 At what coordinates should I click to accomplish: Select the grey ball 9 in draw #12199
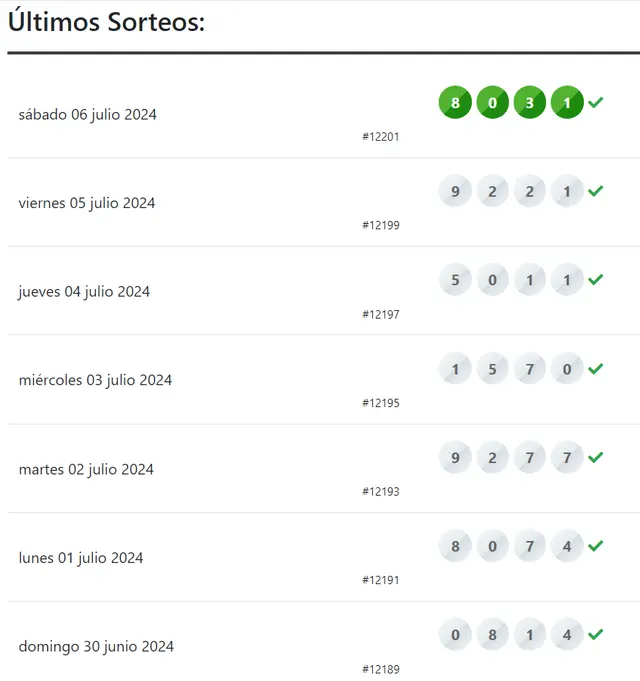(x=455, y=191)
